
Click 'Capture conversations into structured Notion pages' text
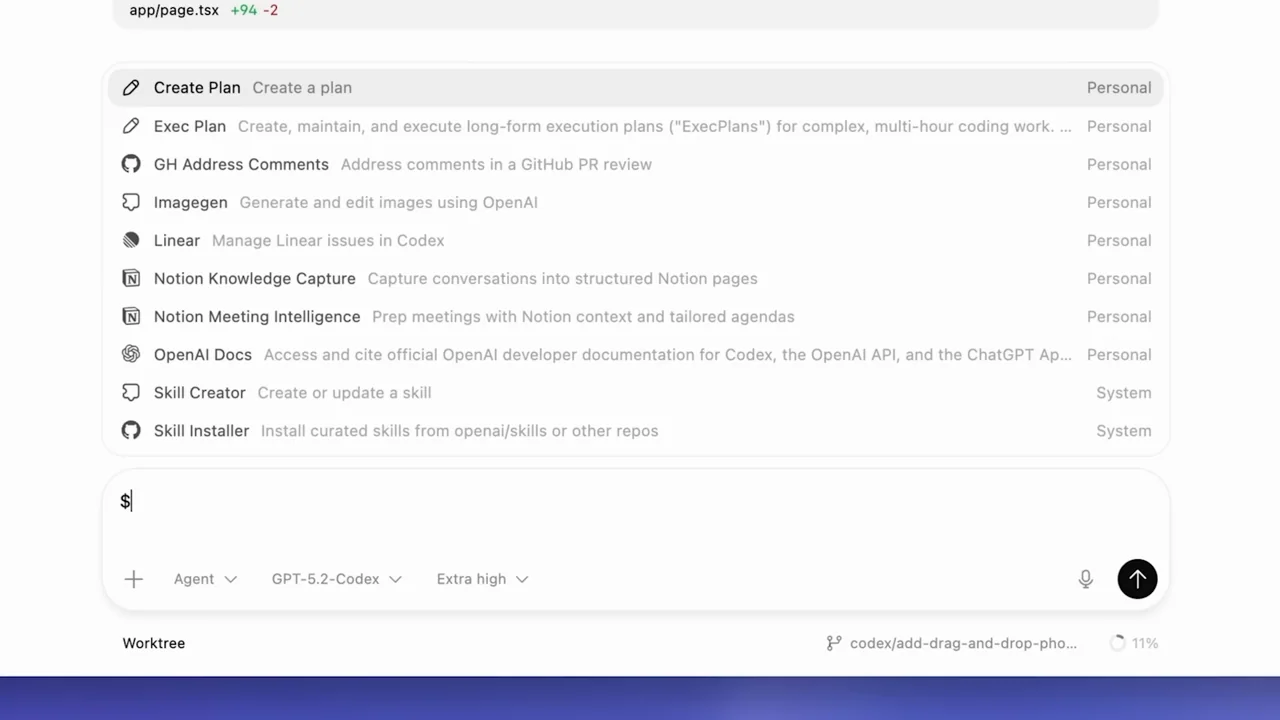pos(562,278)
